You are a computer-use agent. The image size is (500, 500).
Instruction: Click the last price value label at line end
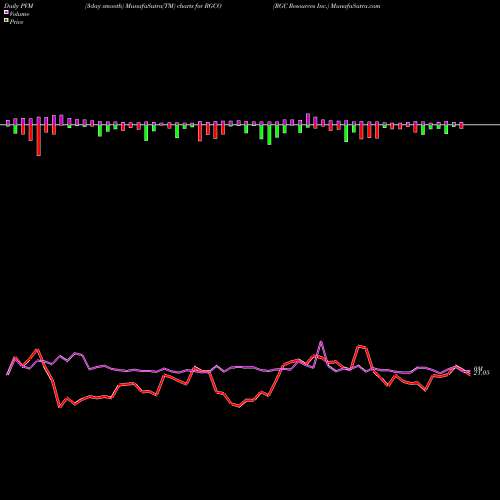pyautogui.click(x=481, y=372)
